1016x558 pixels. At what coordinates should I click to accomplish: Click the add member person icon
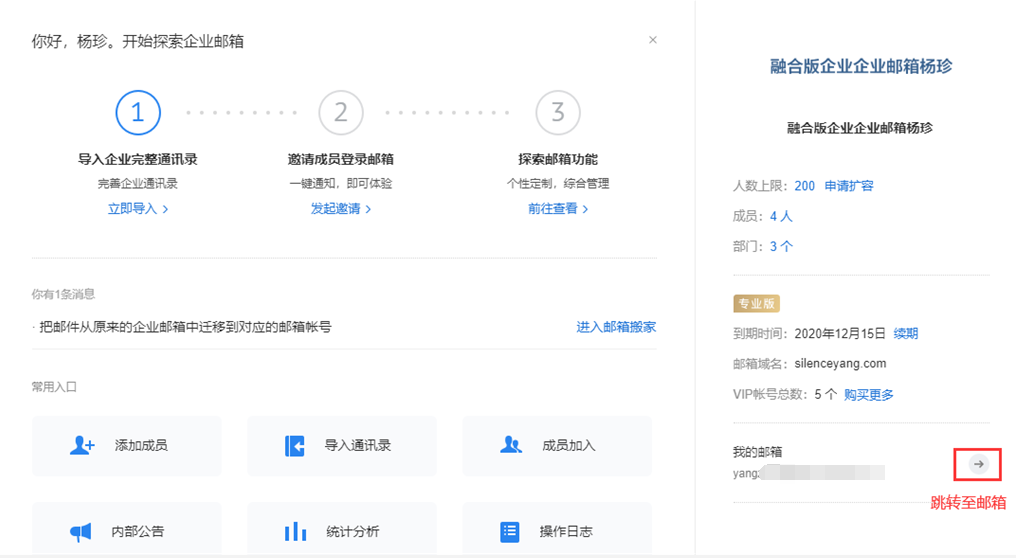coord(82,446)
